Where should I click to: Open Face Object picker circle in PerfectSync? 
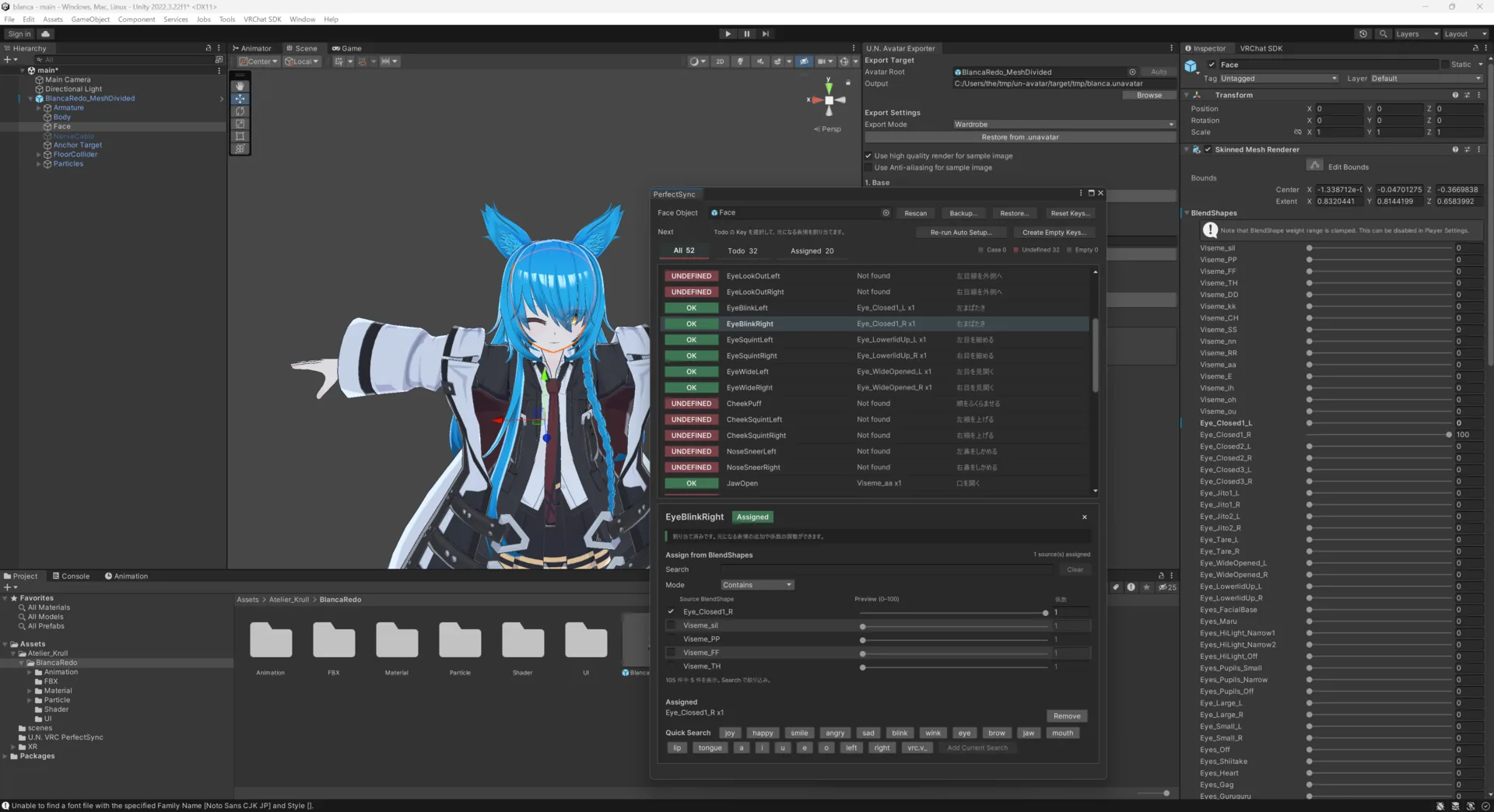pos(886,213)
